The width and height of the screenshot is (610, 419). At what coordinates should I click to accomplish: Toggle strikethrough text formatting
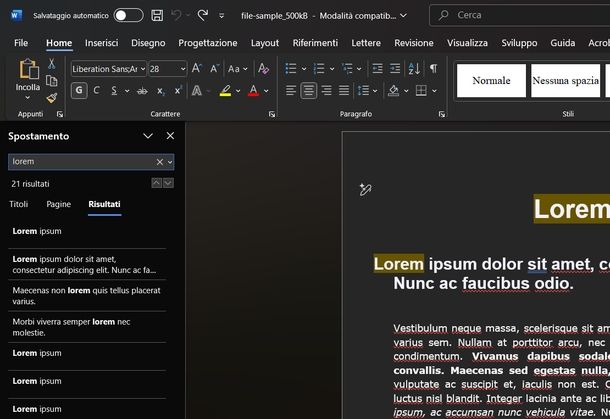[142, 91]
